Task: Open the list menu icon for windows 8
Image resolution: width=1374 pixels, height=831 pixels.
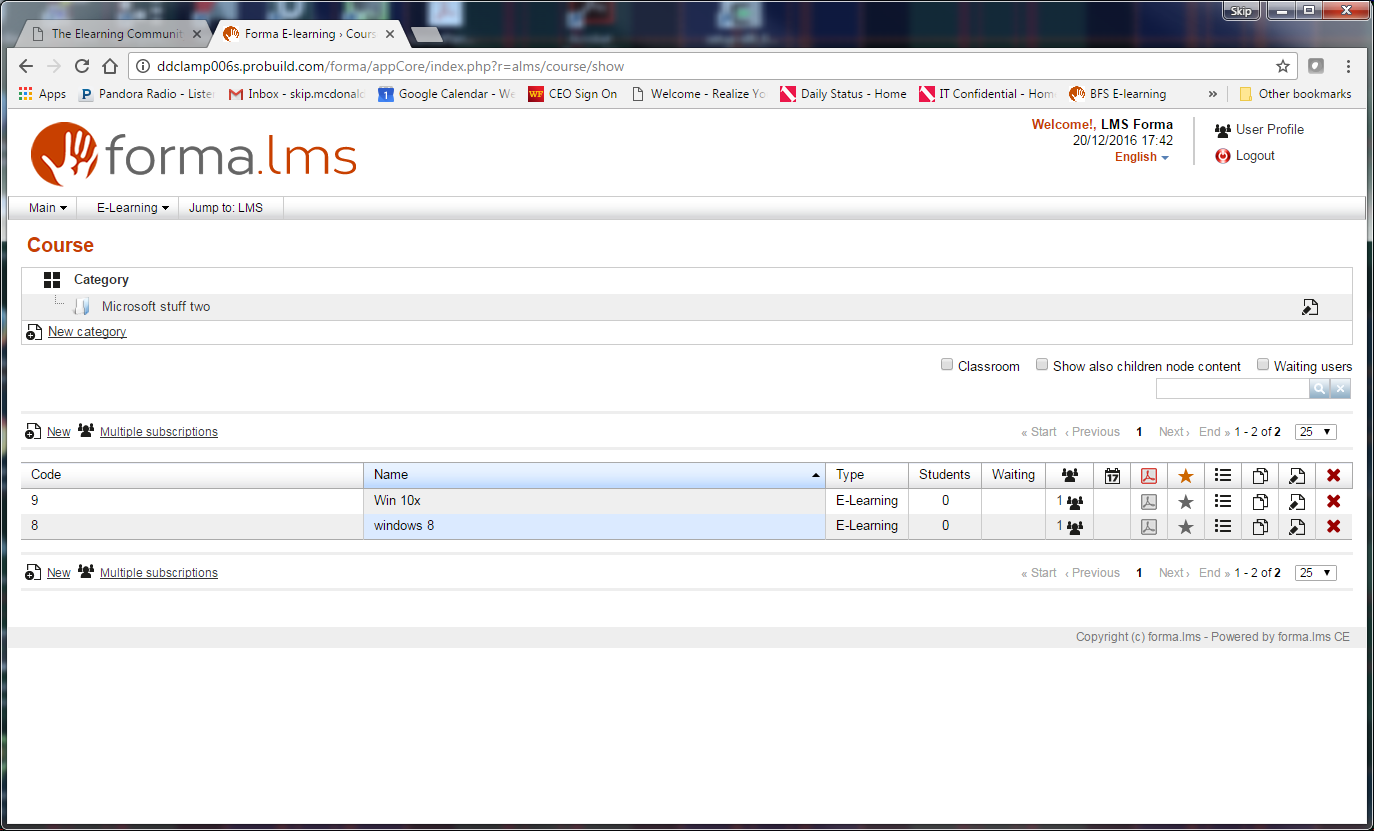Action: click(1222, 526)
